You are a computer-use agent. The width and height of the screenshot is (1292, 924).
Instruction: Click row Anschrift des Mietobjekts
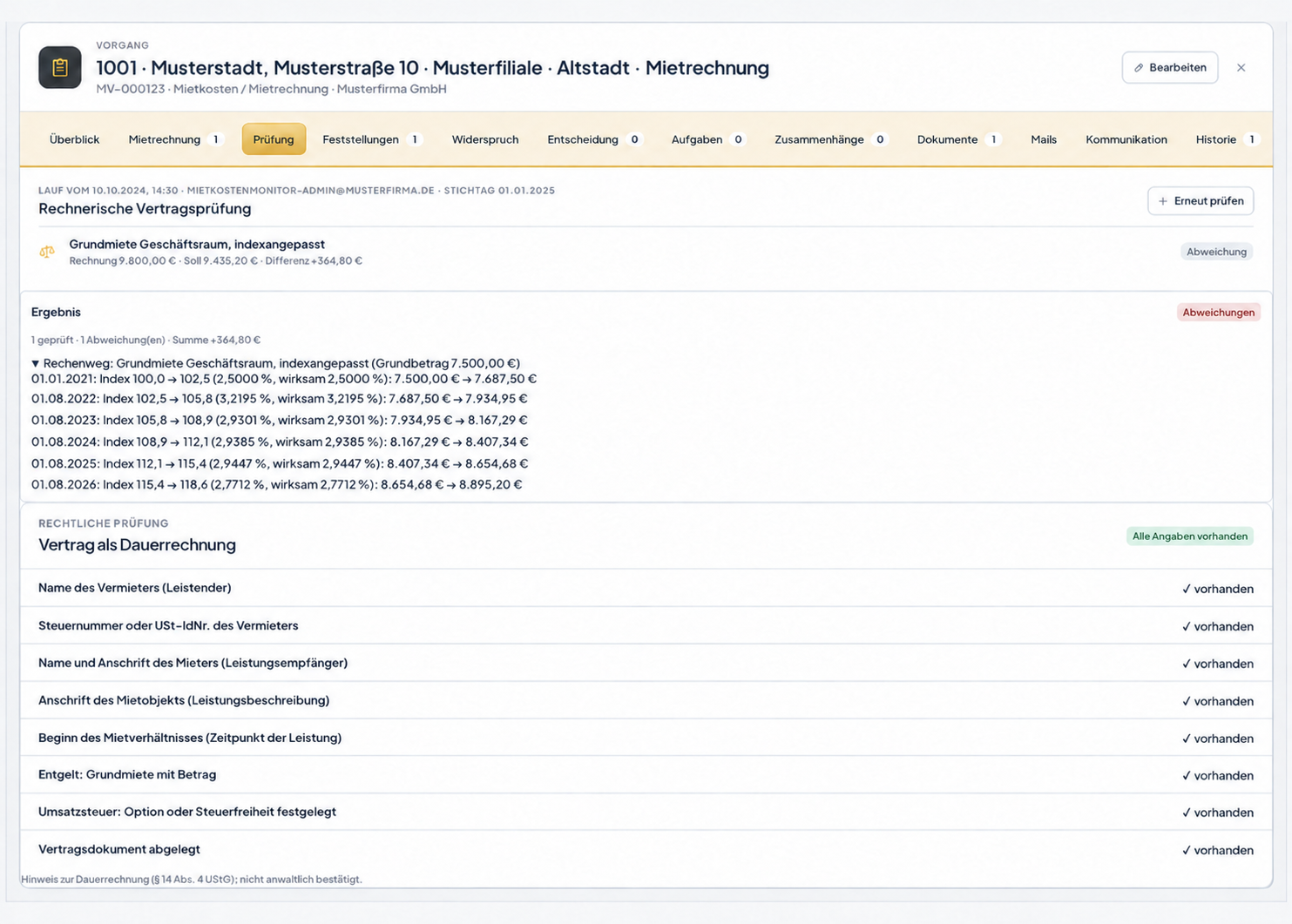point(646,701)
